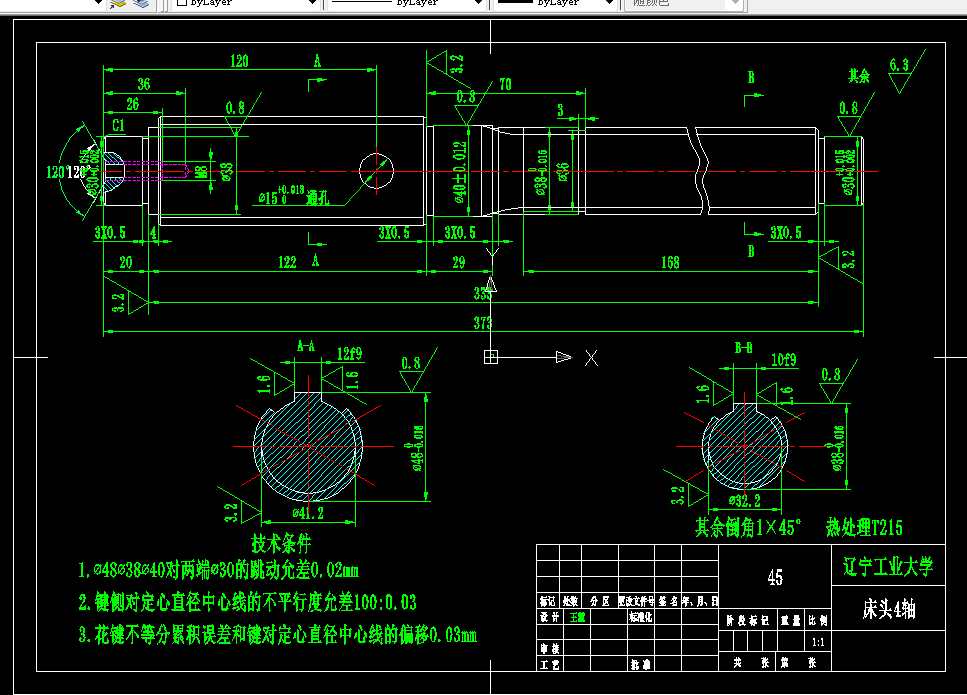
Task: Select the 120 top dimension text
Action: (x=239, y=61)
